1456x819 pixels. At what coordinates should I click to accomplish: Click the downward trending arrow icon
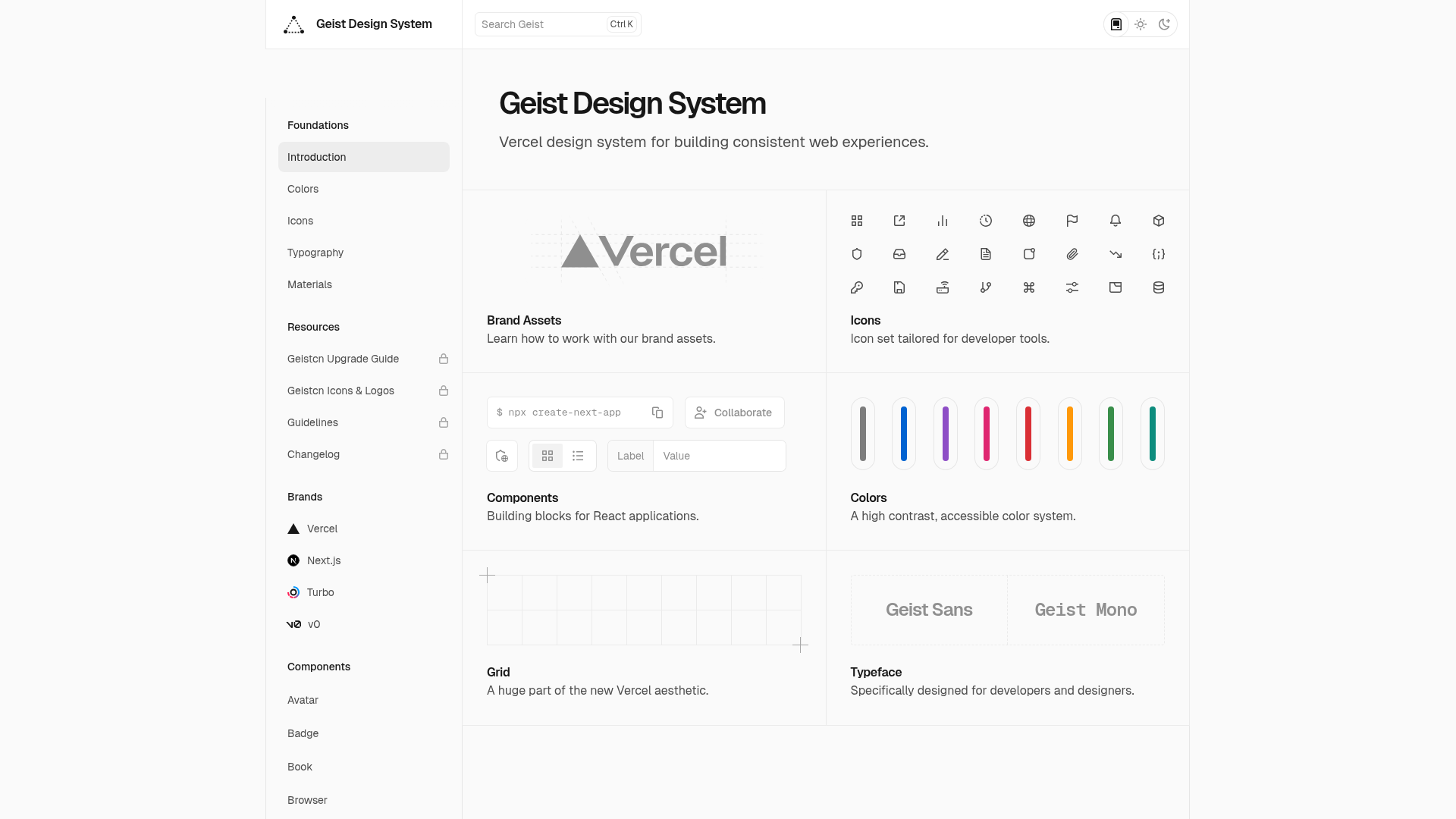click(x=1116, y=254)
